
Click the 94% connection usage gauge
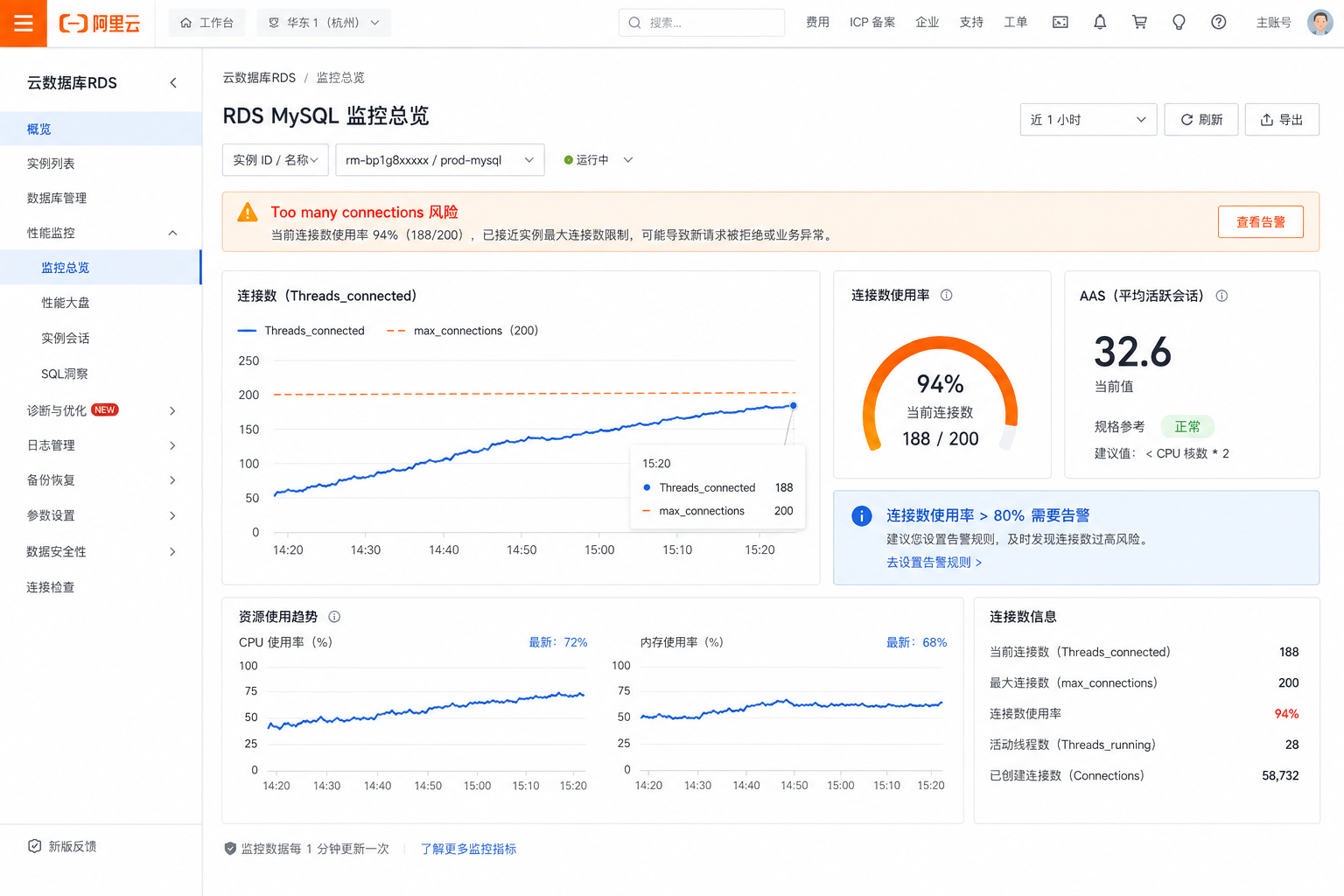[x=941, y=393]
